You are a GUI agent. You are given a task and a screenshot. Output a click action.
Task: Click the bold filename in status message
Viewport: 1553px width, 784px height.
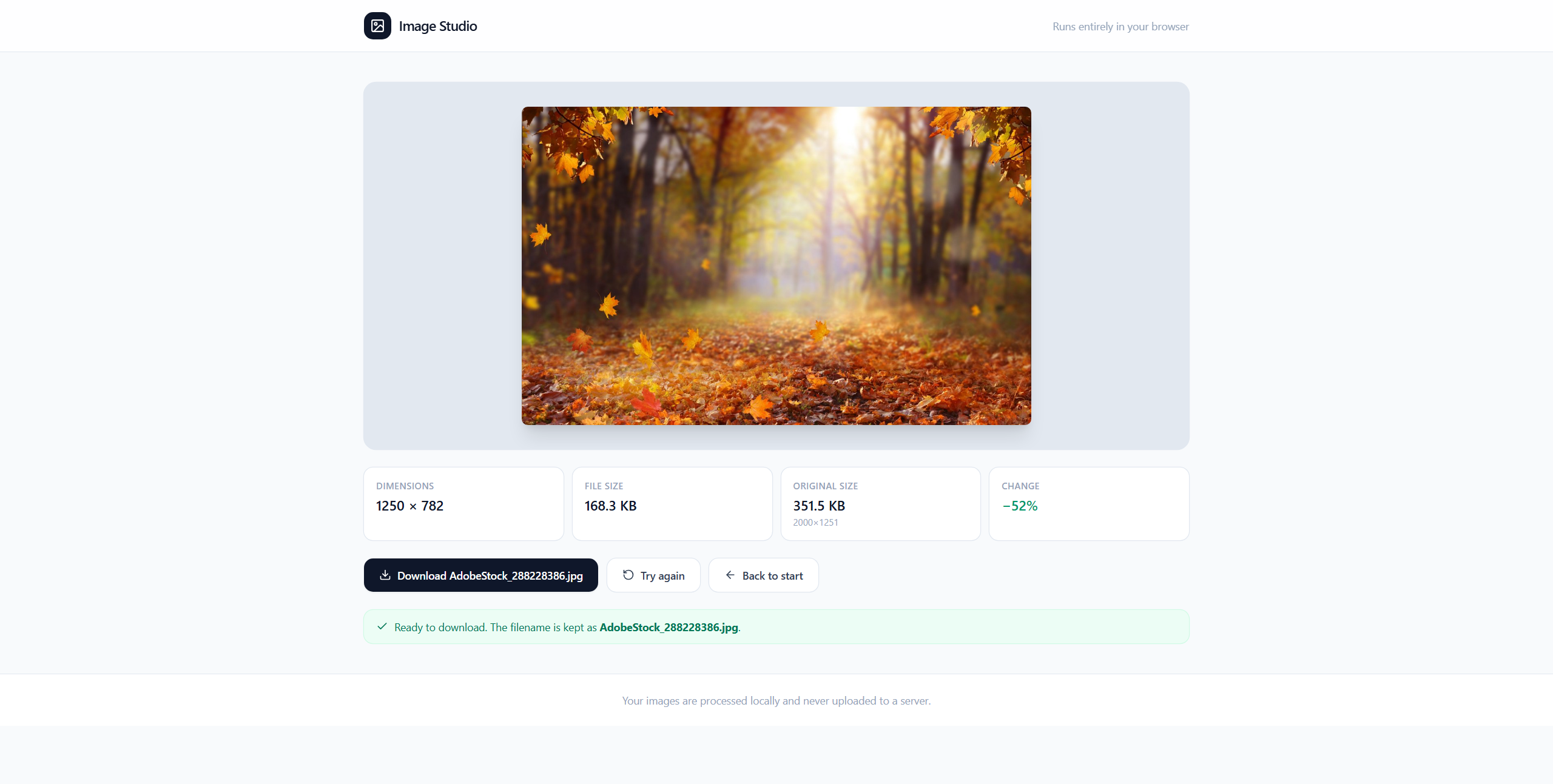(x=669, y=627)
